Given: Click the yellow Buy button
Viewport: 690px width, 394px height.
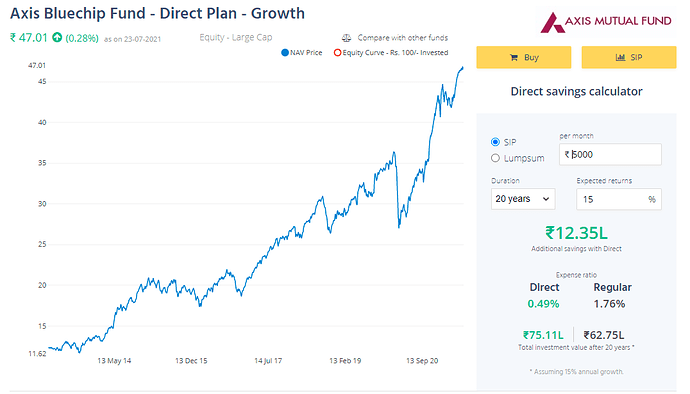Looking at the screenshot, I should point(524,57).
